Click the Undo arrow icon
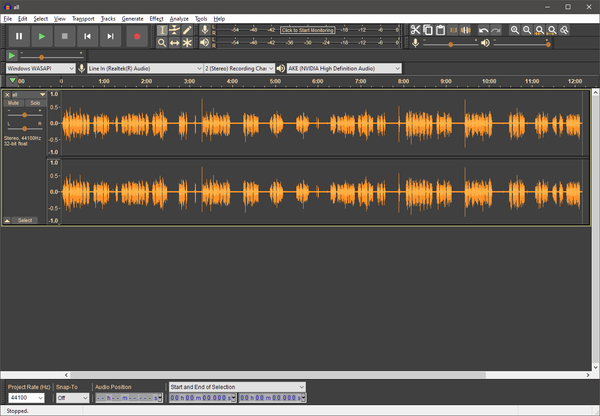Image resolution: width=600 pixels, height=416 pixels. click(483, 30)
